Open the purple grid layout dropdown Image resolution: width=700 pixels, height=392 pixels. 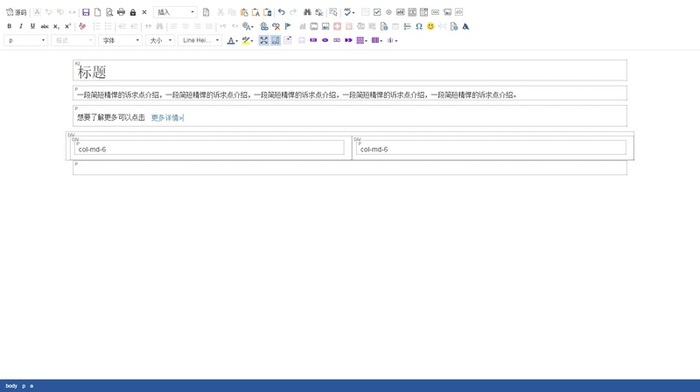coord(362,40)
